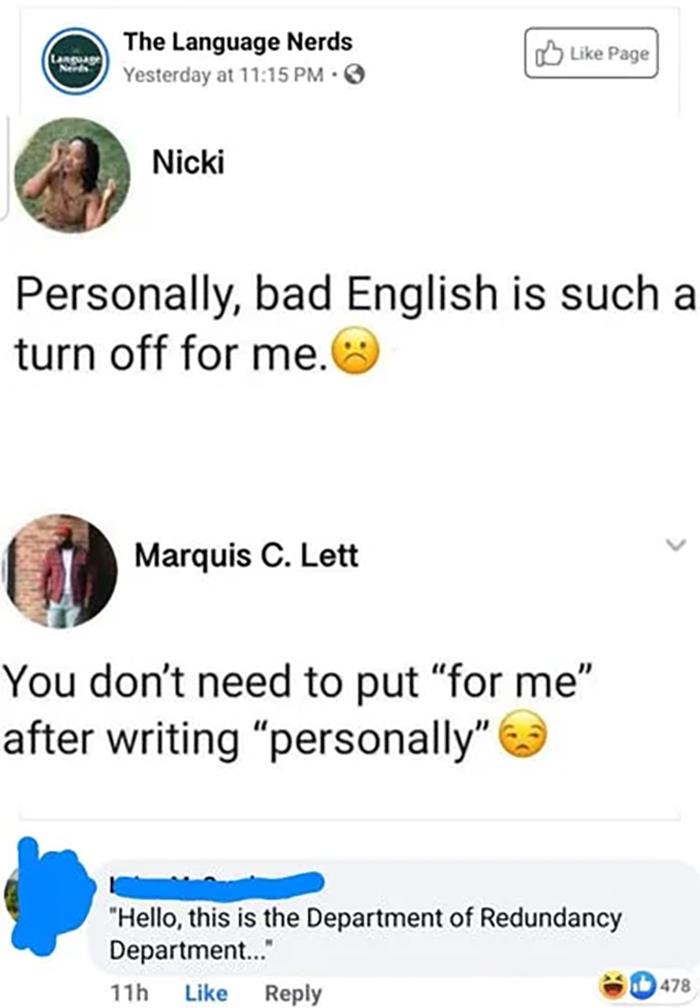The image size is (700, 1008).
Task: Open the 478 reactions count
Action: click(x=675, y=985)
